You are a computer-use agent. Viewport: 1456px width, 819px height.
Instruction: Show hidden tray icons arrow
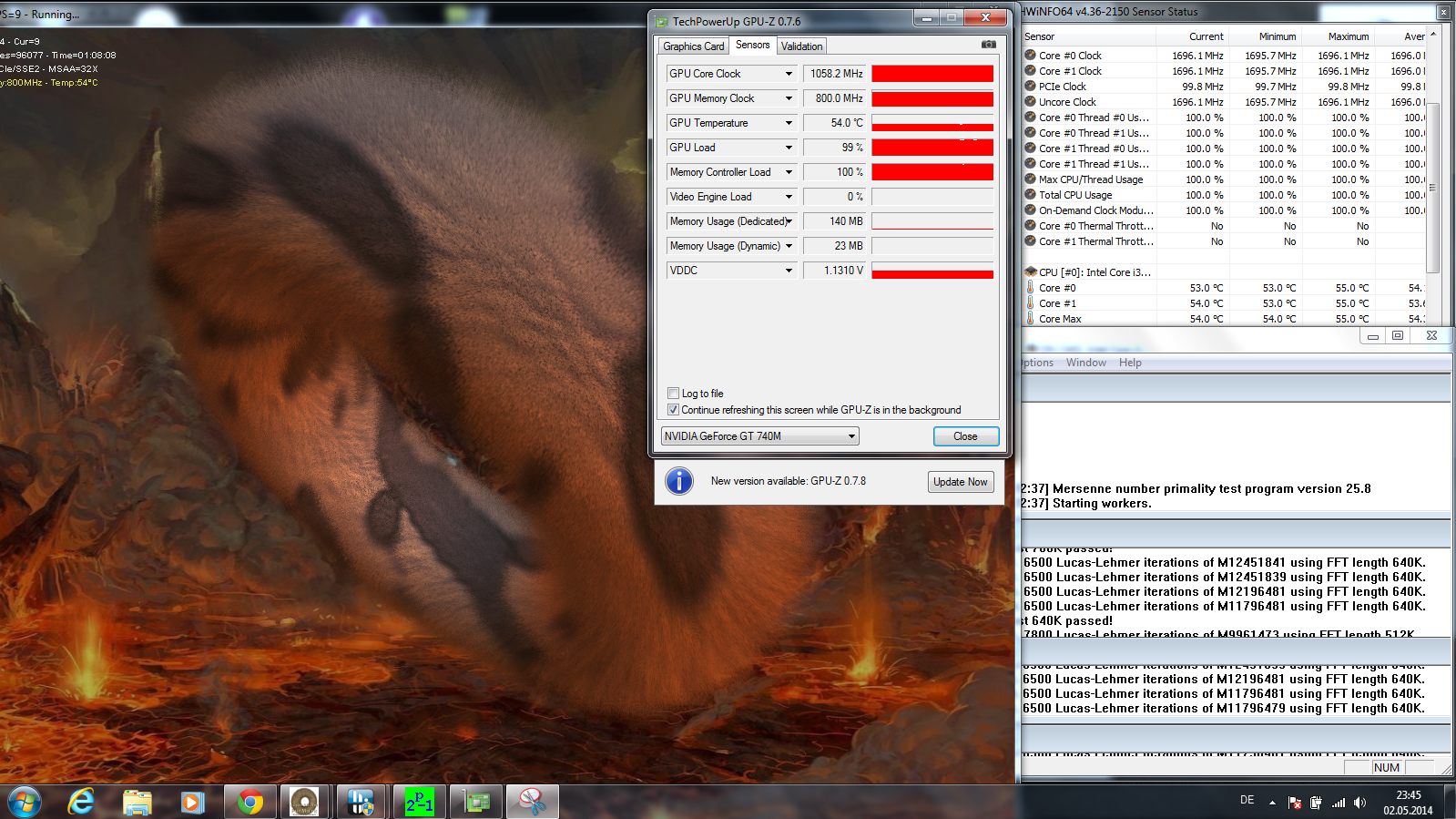(1272, 803)
